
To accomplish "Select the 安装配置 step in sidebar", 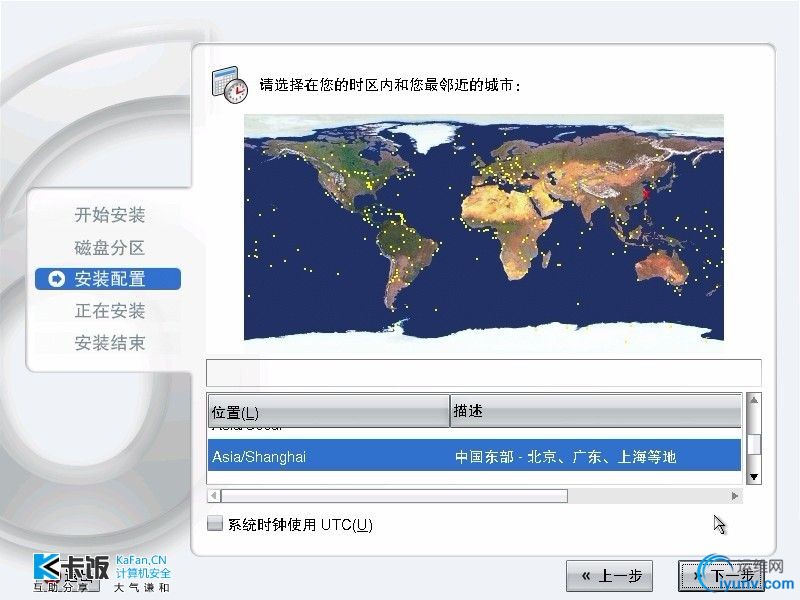I will (x=108, y=279).
